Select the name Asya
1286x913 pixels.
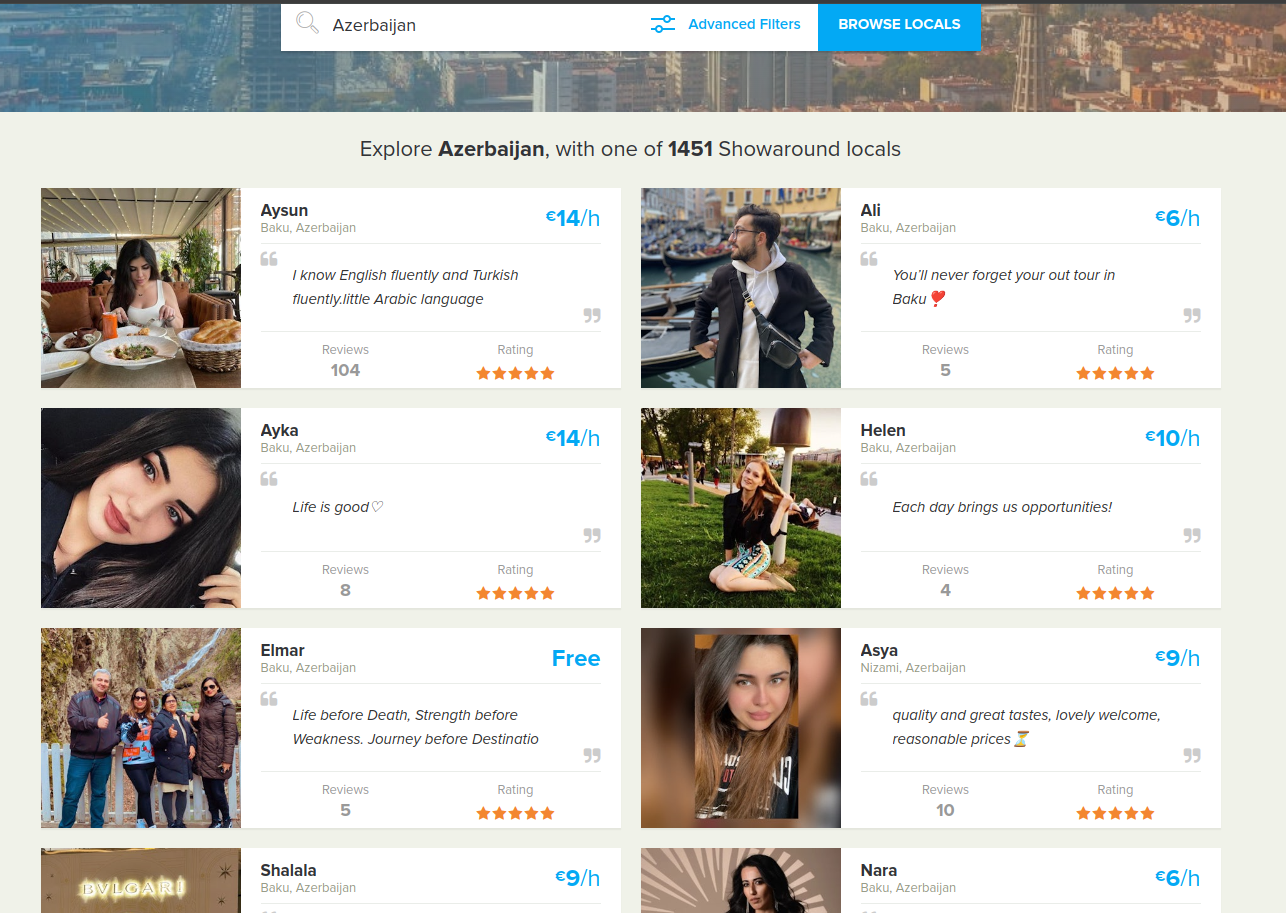pyautogui.click(x=879, y=651)
